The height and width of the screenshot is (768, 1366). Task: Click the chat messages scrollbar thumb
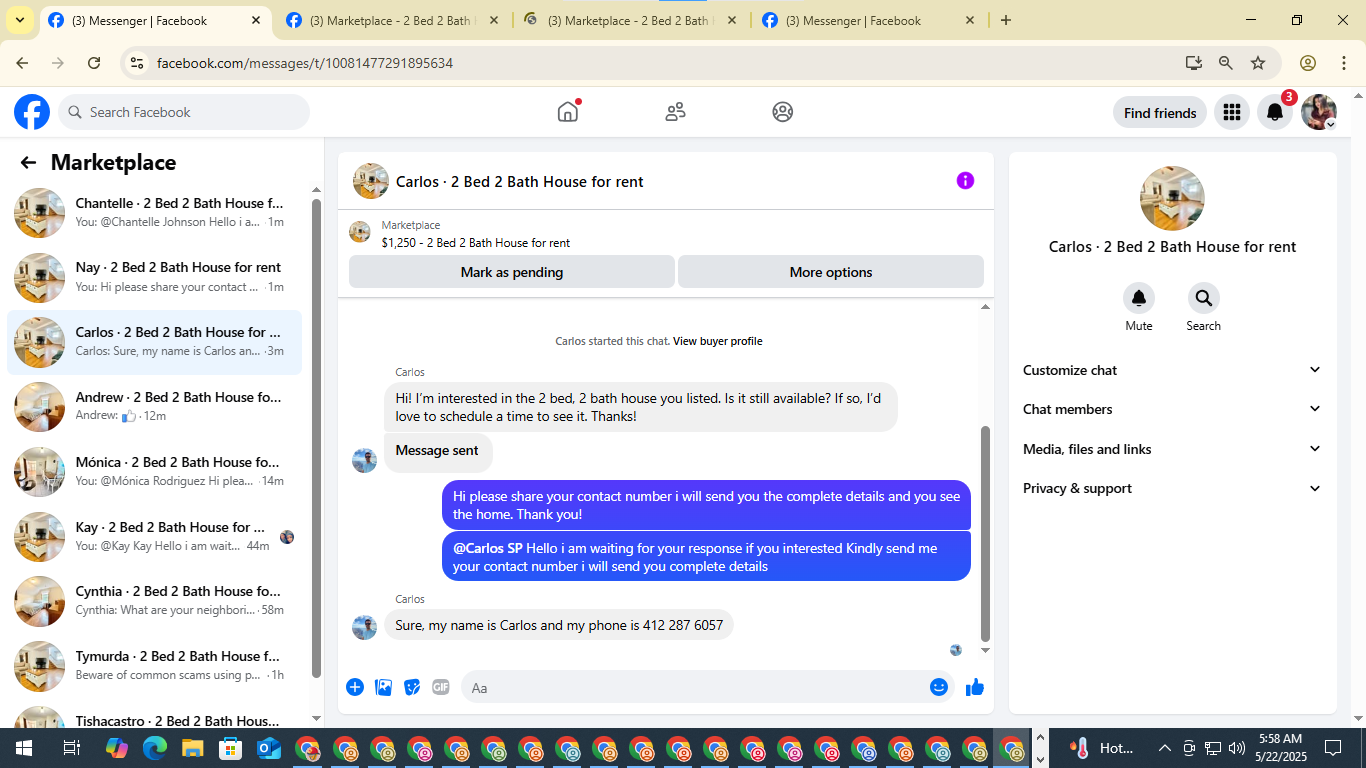[985, 533]
